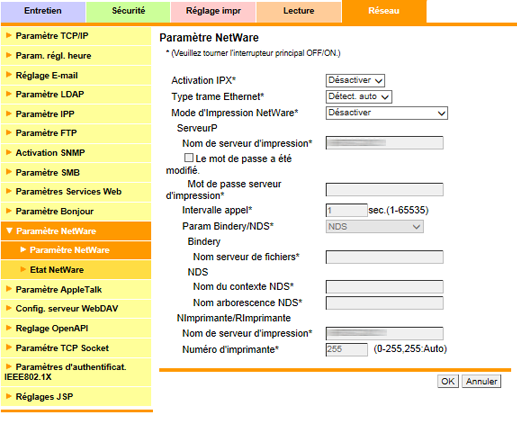The image size is (517, 430).
Task: Open Param Bindery/NDS dropdown
Action: (375, 227)
